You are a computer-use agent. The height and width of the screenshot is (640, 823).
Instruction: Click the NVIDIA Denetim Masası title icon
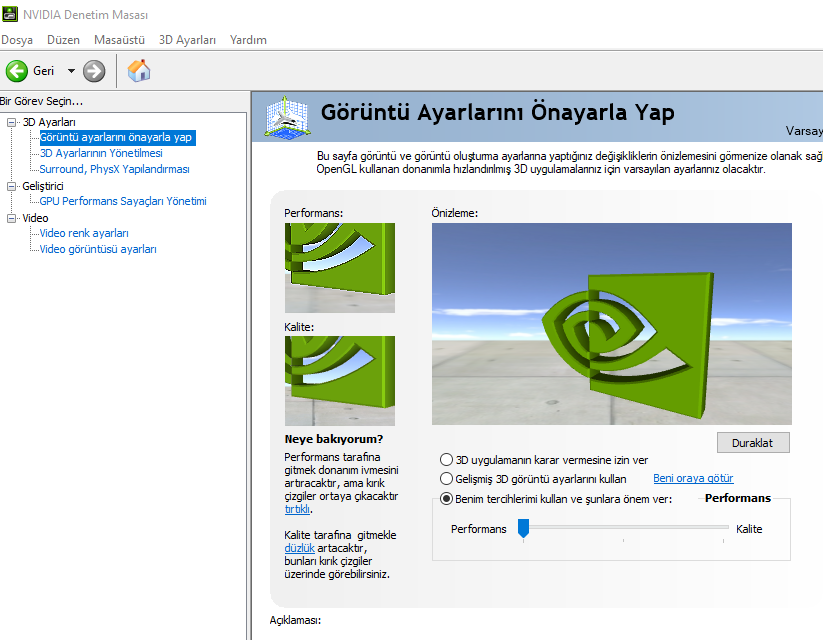9,14
